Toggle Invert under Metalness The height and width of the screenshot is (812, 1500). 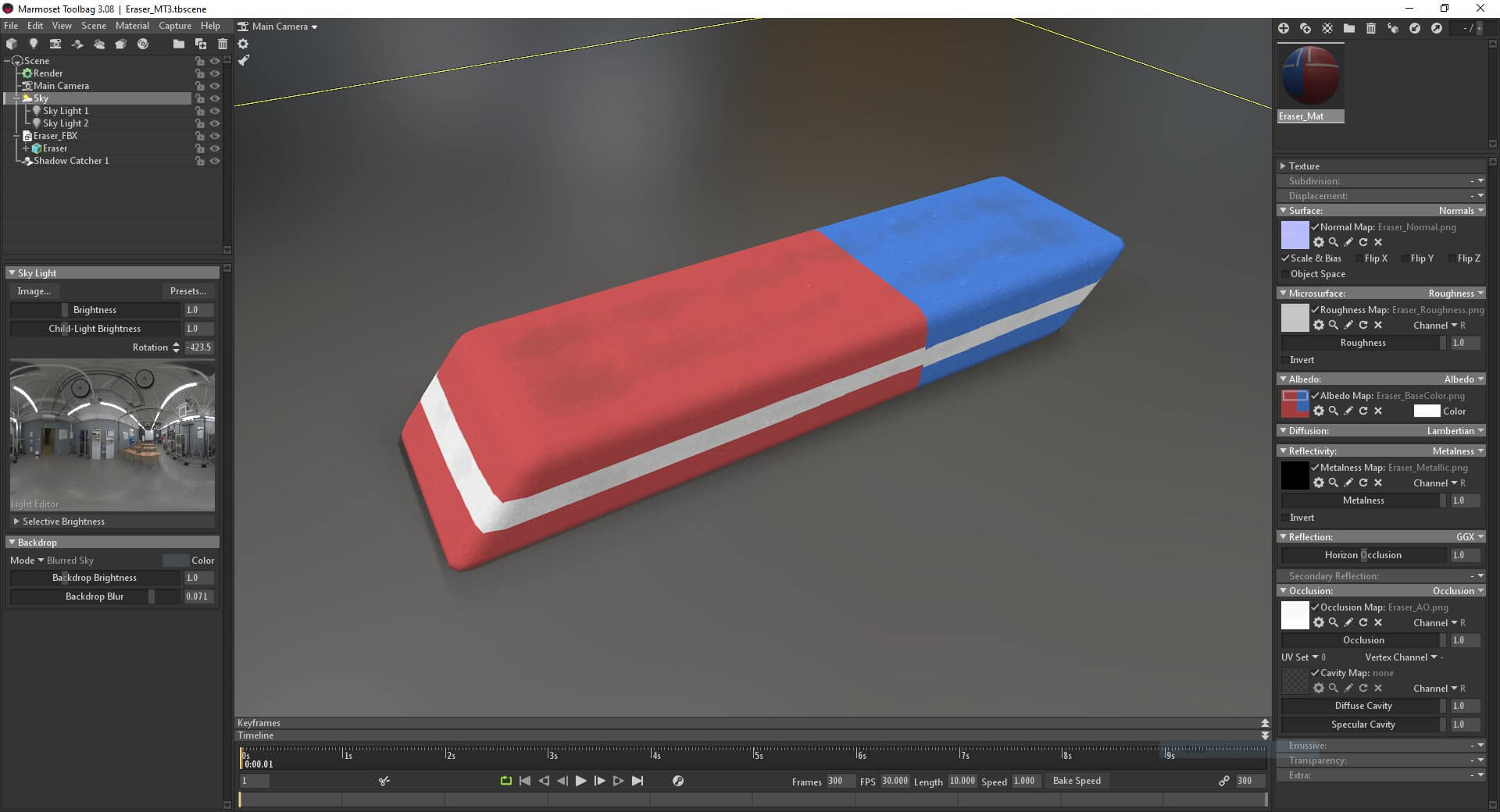[x=1285, y=518]
